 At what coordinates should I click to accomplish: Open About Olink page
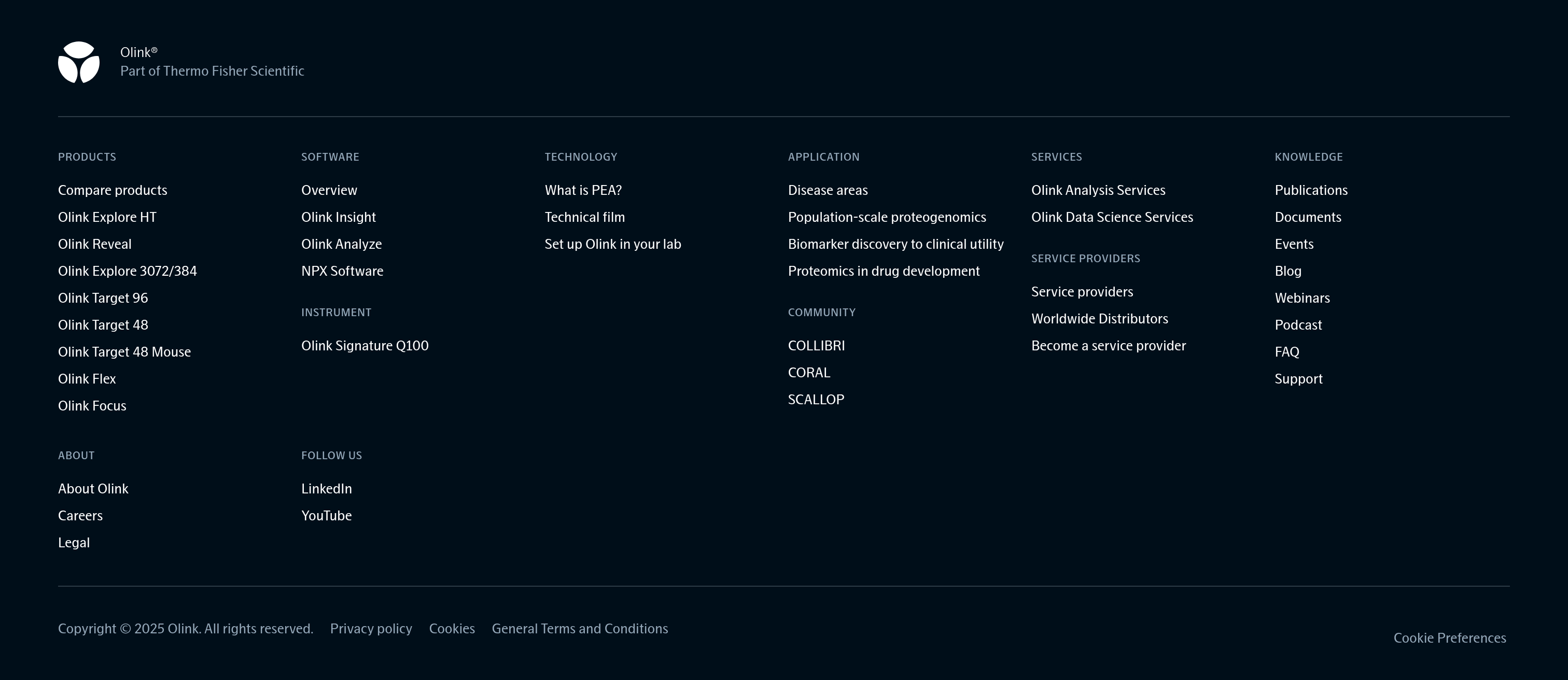(x=93, y=488)
